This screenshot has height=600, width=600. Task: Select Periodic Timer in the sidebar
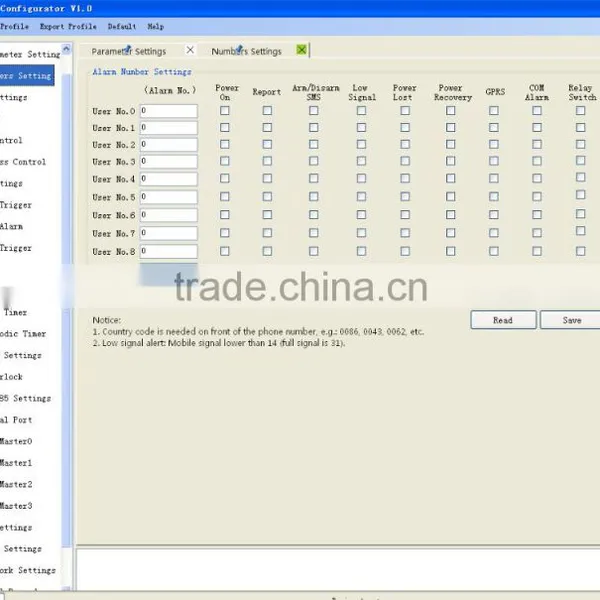coord(23,334)
